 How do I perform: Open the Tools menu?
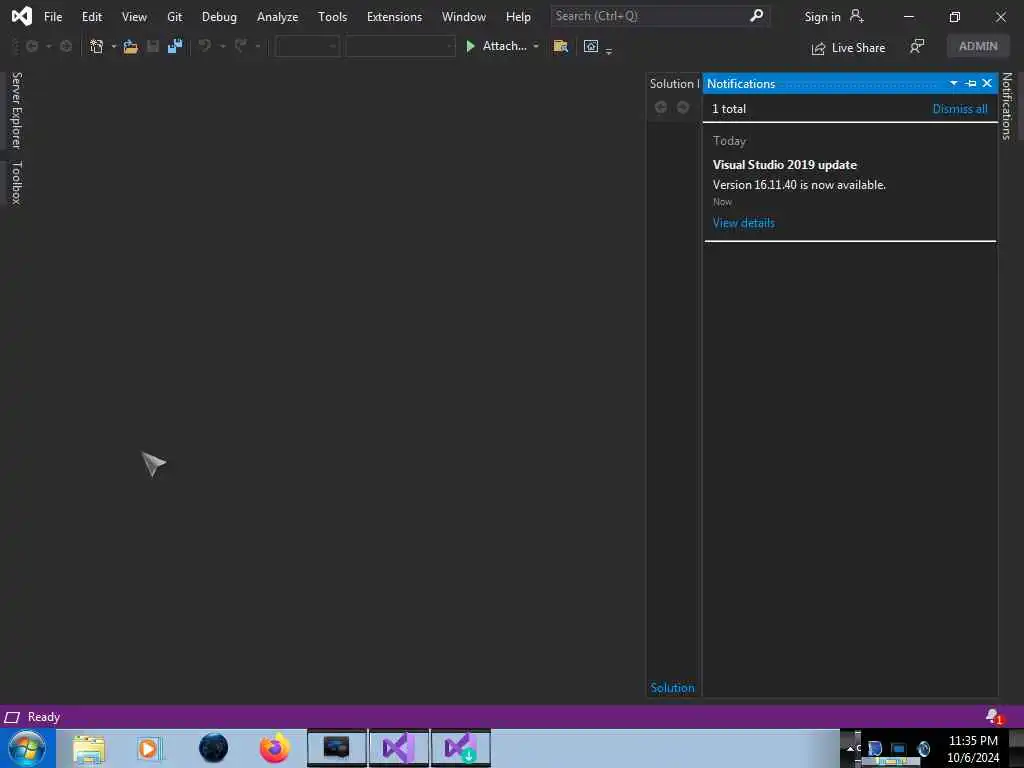332,16
